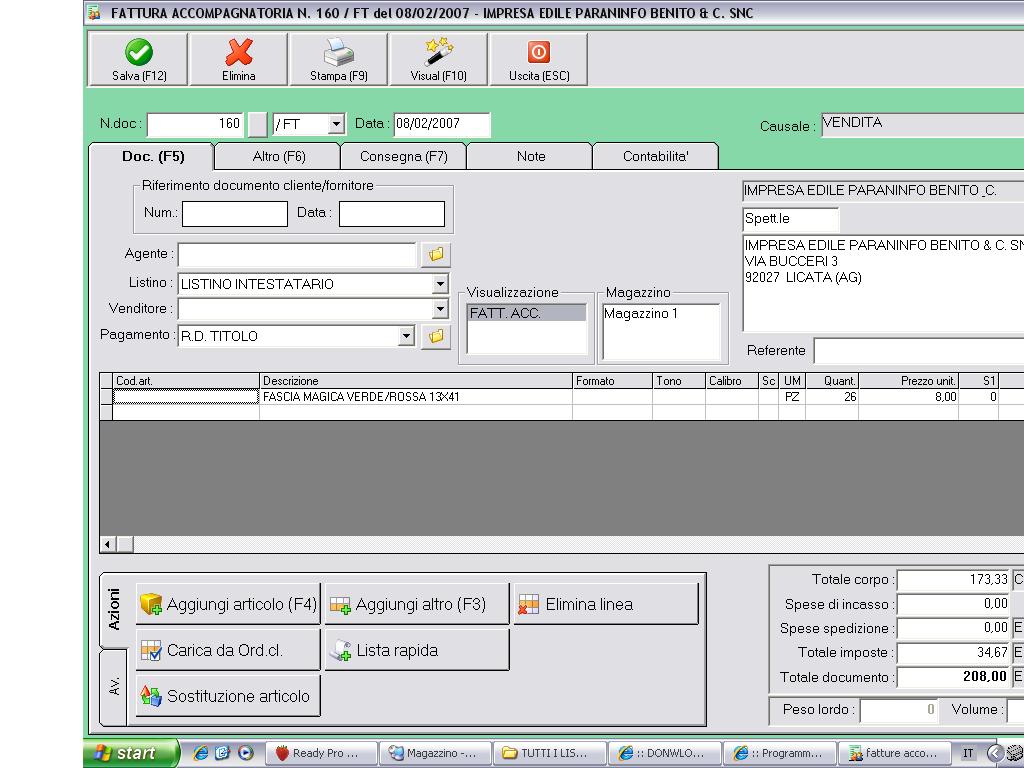This screenshot has width=1024, height=768.
Task: Click the Salva (F12) green checkmark button
Action: point(139,60)
